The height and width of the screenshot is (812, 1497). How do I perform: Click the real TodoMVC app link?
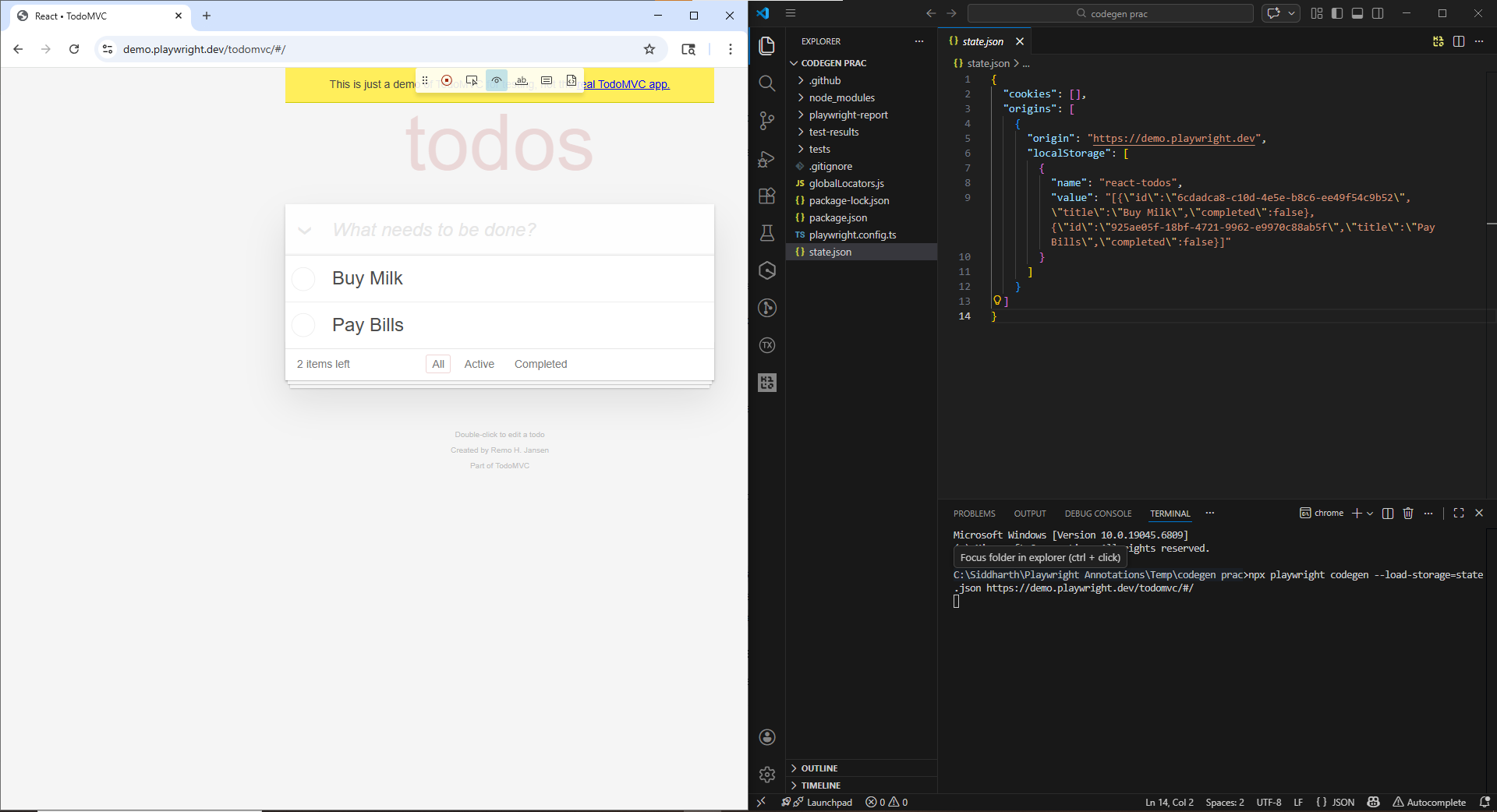tap(626, 84)
